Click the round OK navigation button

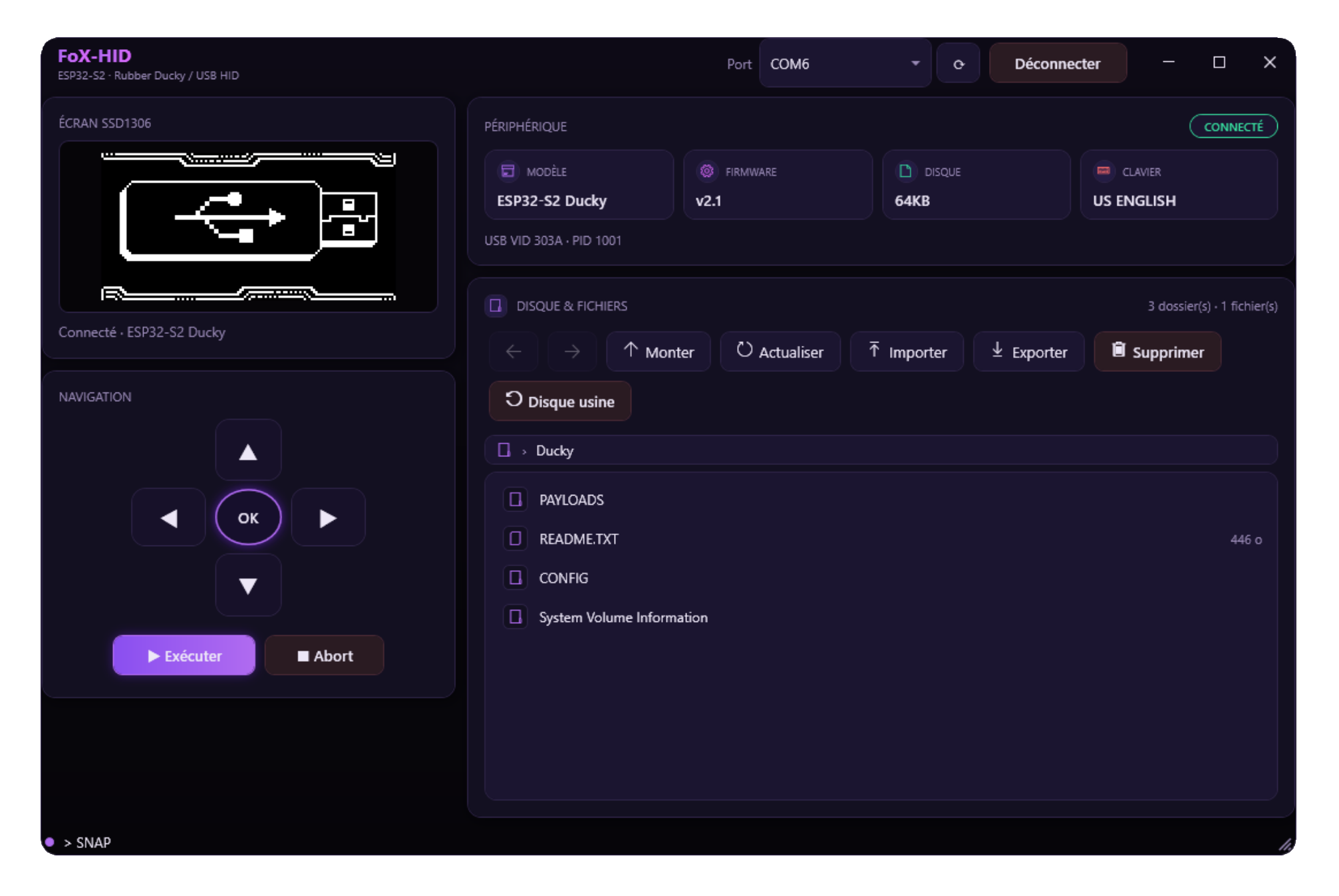[248, 518]
